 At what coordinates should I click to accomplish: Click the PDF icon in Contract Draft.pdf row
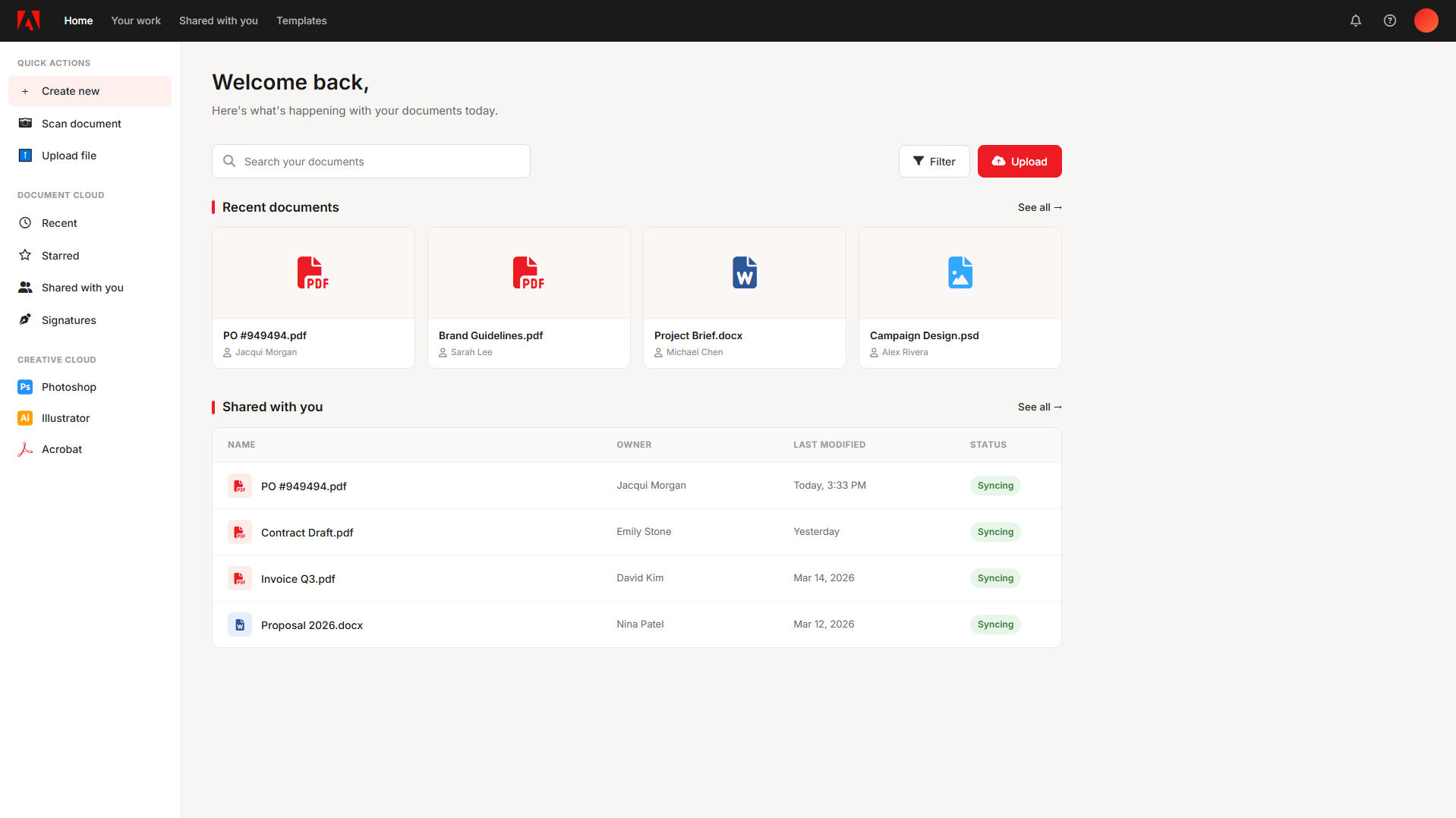coord(240,532)
